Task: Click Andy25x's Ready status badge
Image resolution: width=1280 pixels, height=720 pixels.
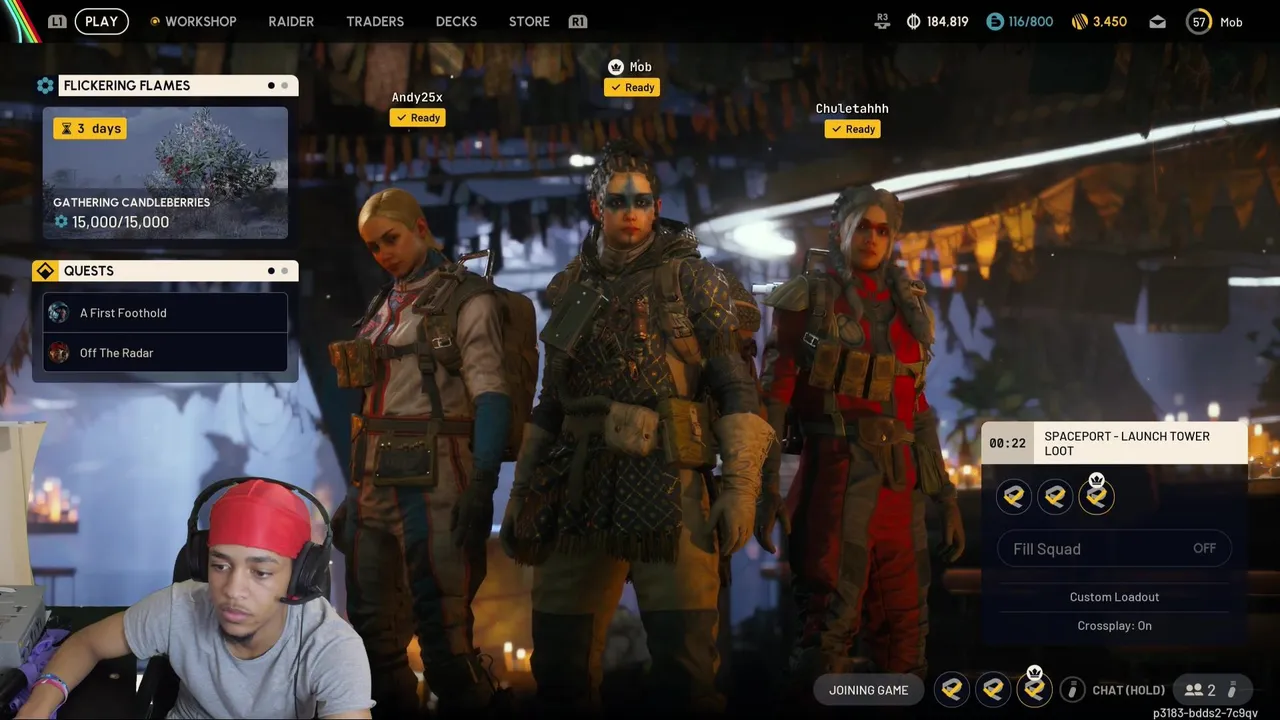Action: (x=417, y=118)
